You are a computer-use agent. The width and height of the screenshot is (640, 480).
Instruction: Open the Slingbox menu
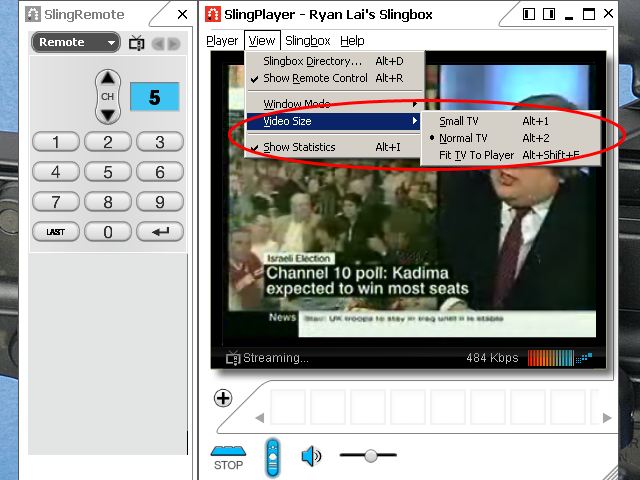[x=308, y=41]
